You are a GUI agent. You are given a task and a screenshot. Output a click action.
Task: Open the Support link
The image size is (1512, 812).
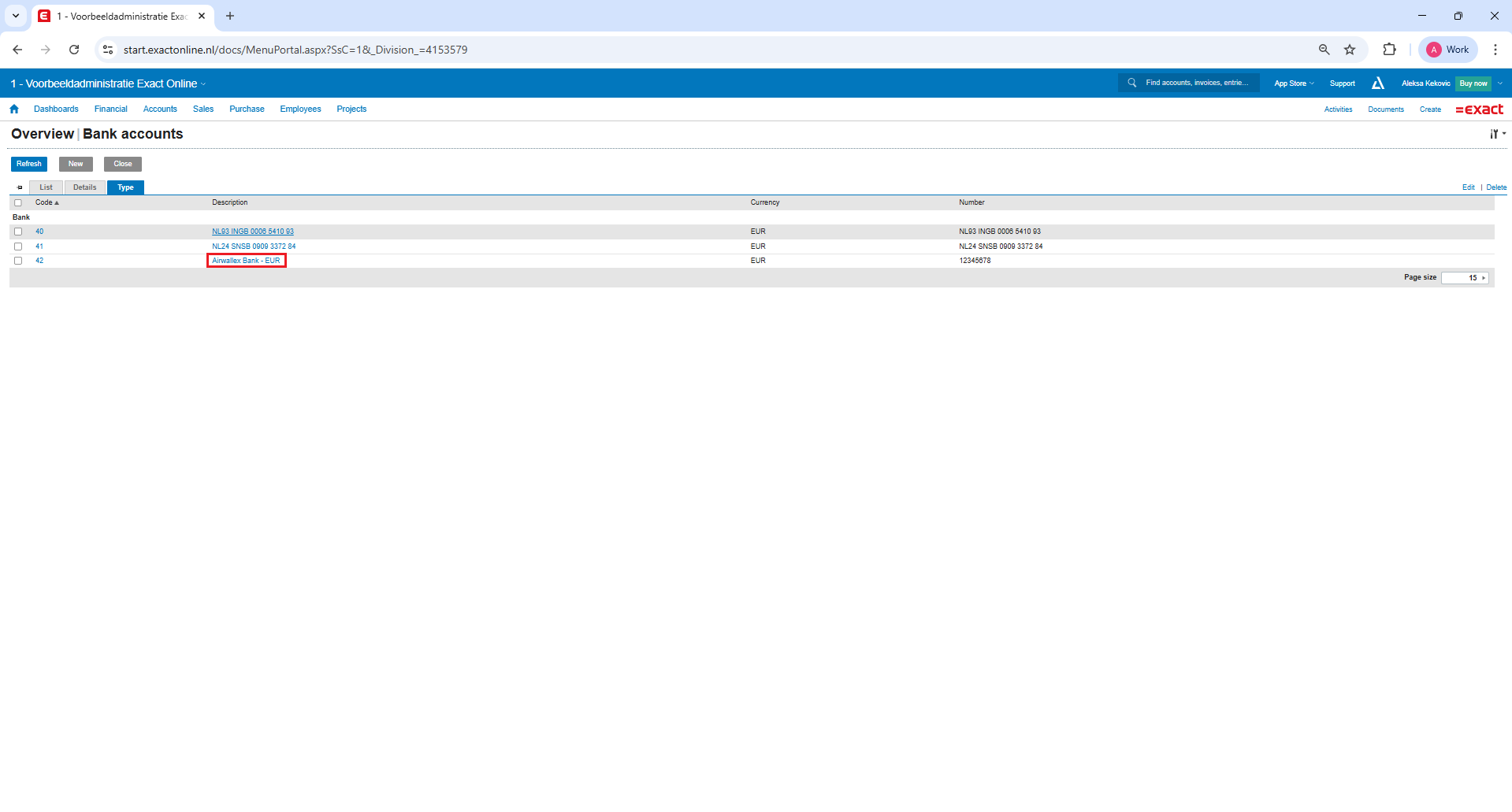pyautogui.click(x=1343, y=83)
